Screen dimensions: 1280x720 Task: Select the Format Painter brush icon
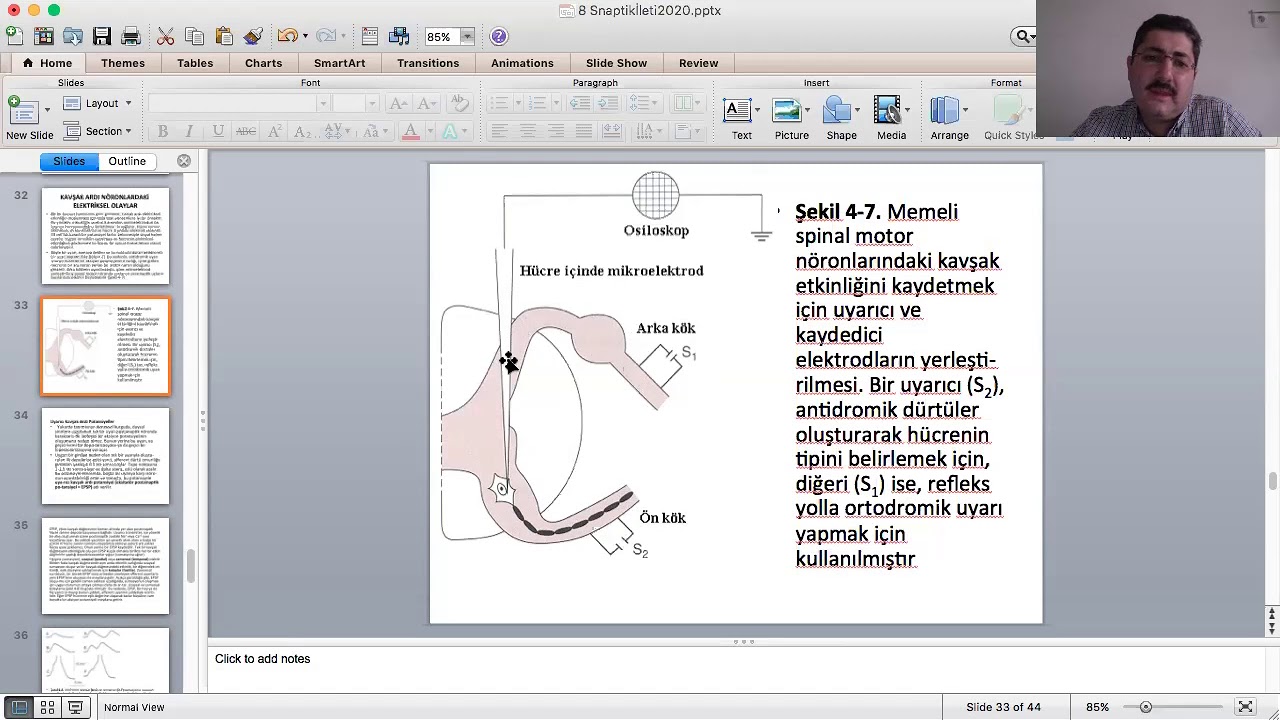coord(253,36)
